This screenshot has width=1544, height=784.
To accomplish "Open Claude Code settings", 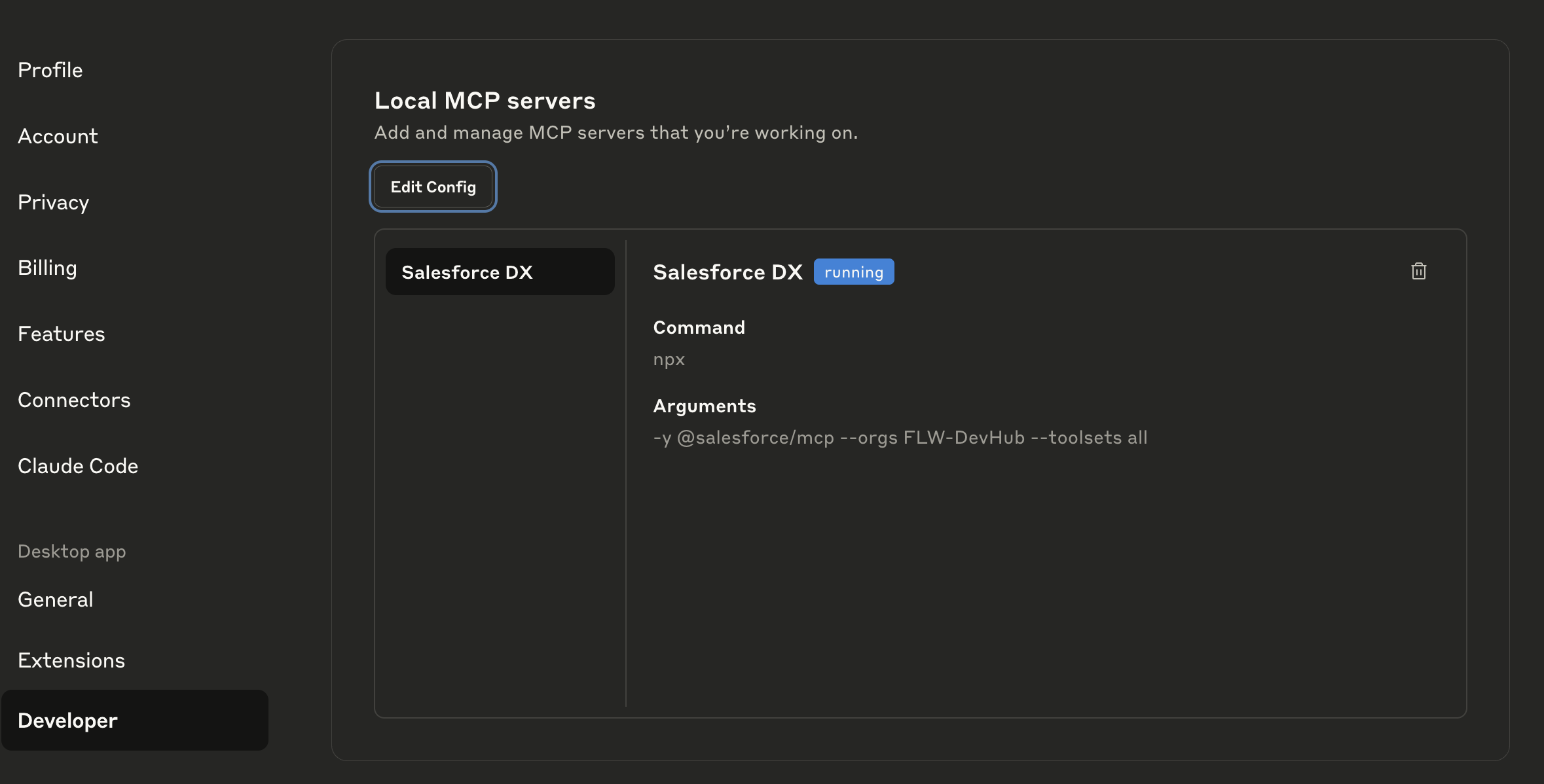I will pos(78,466).
